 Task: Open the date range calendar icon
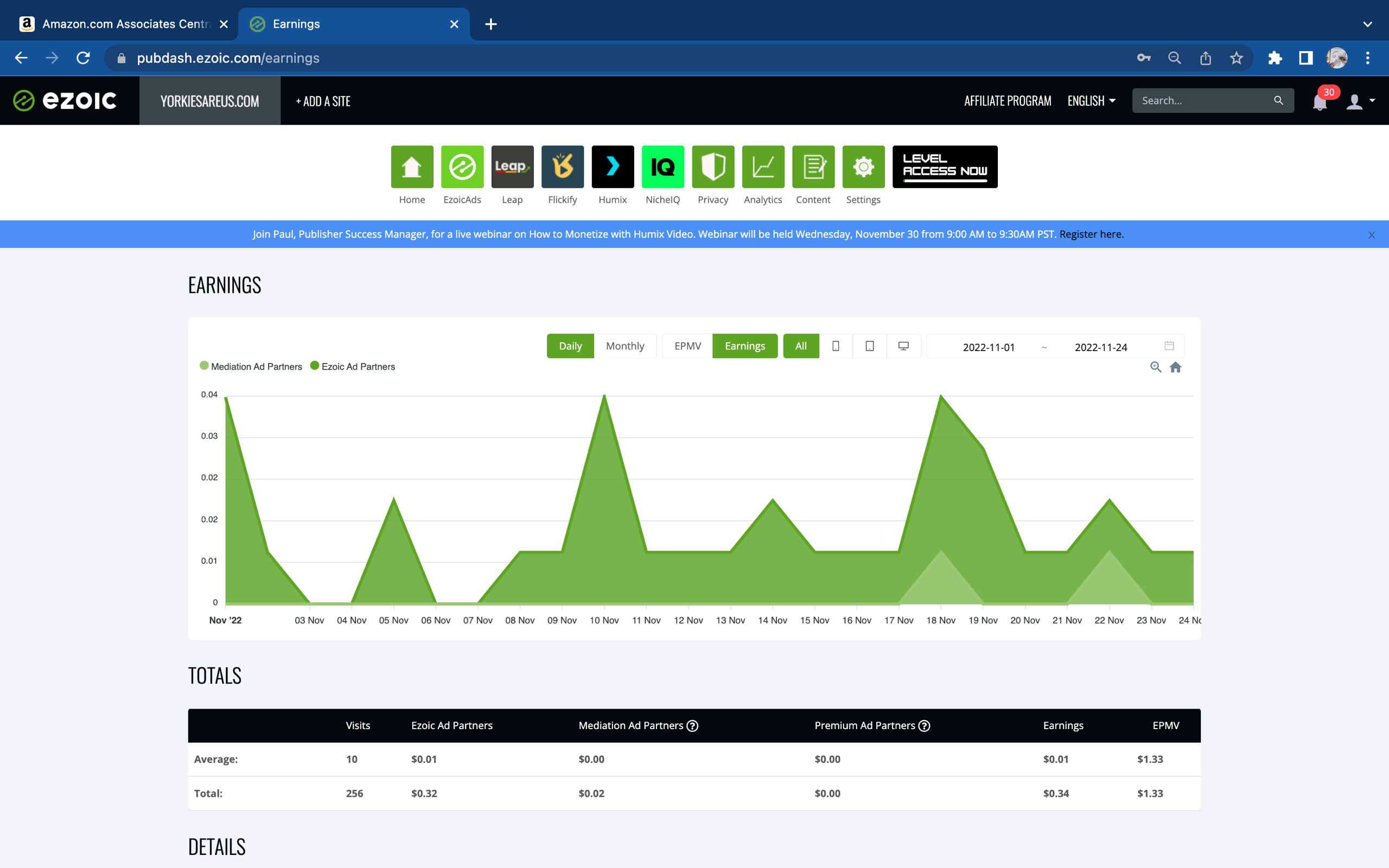1169,346
